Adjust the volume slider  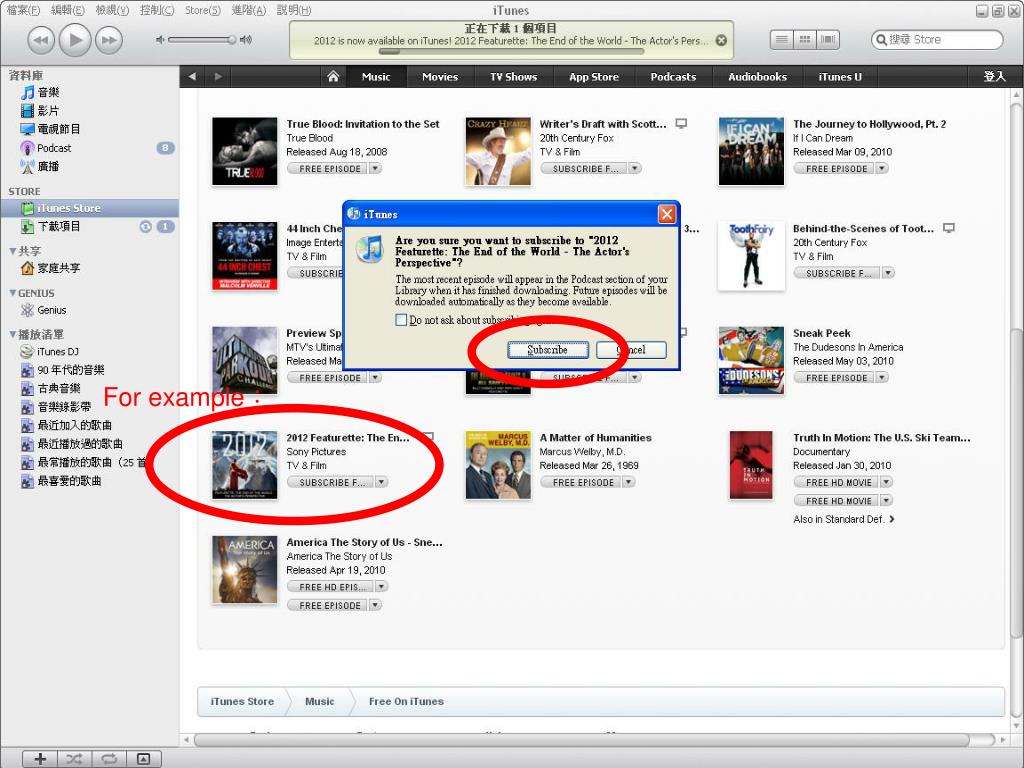(x=202, y=40)
